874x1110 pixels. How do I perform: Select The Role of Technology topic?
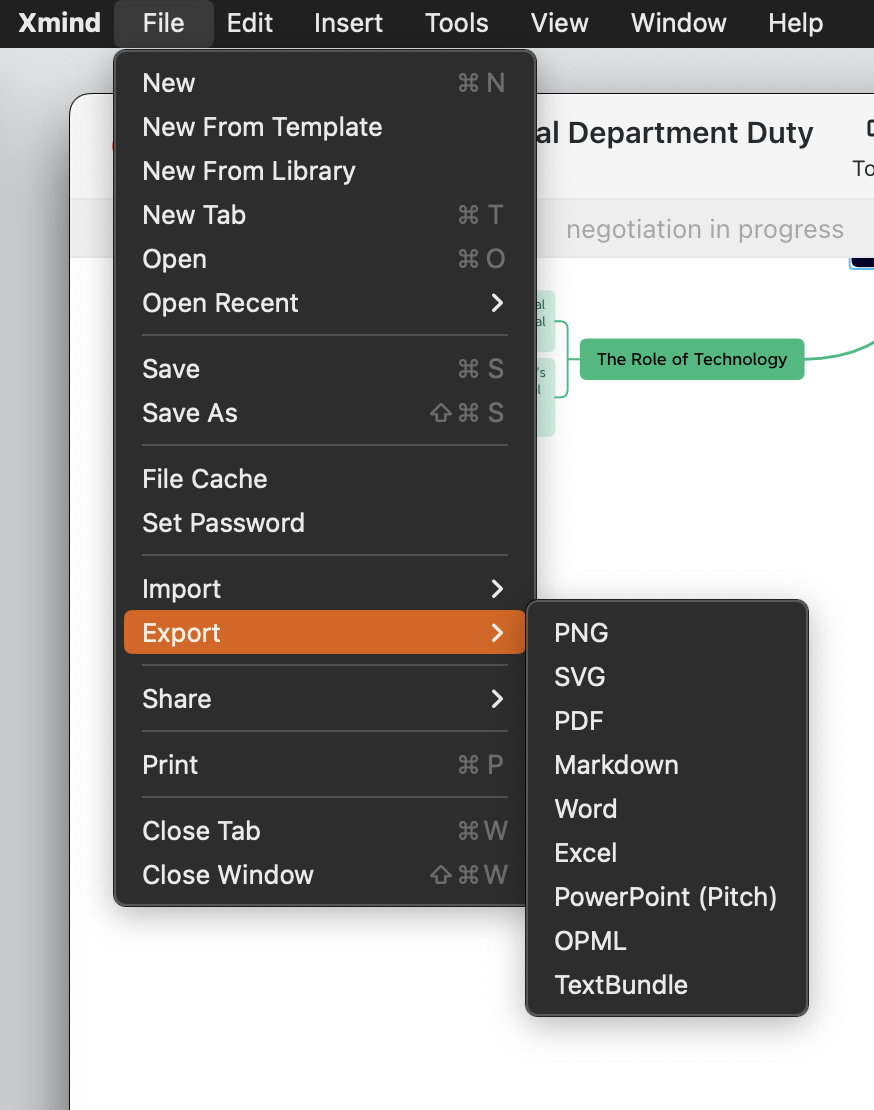point(691,359)
